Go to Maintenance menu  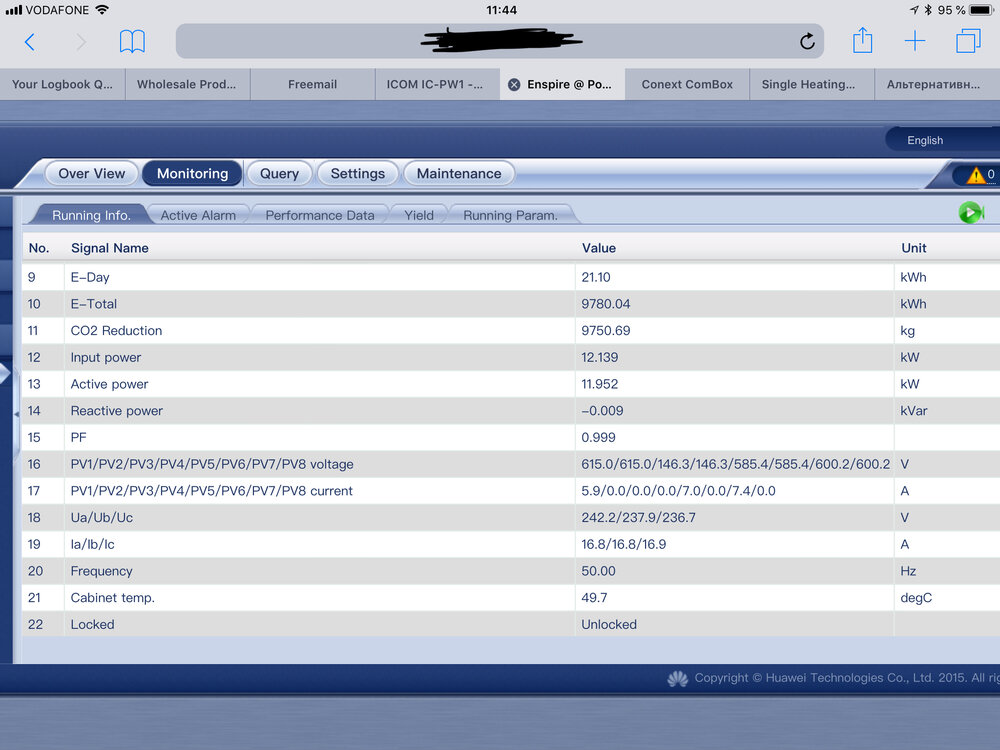point(459,173)
